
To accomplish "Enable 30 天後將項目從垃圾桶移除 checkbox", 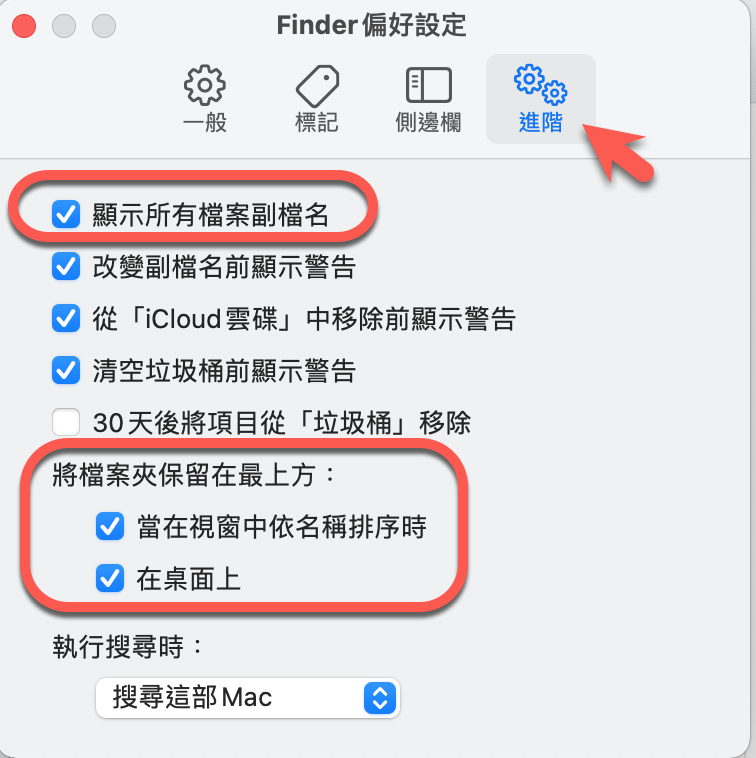I will pos(66,423).
